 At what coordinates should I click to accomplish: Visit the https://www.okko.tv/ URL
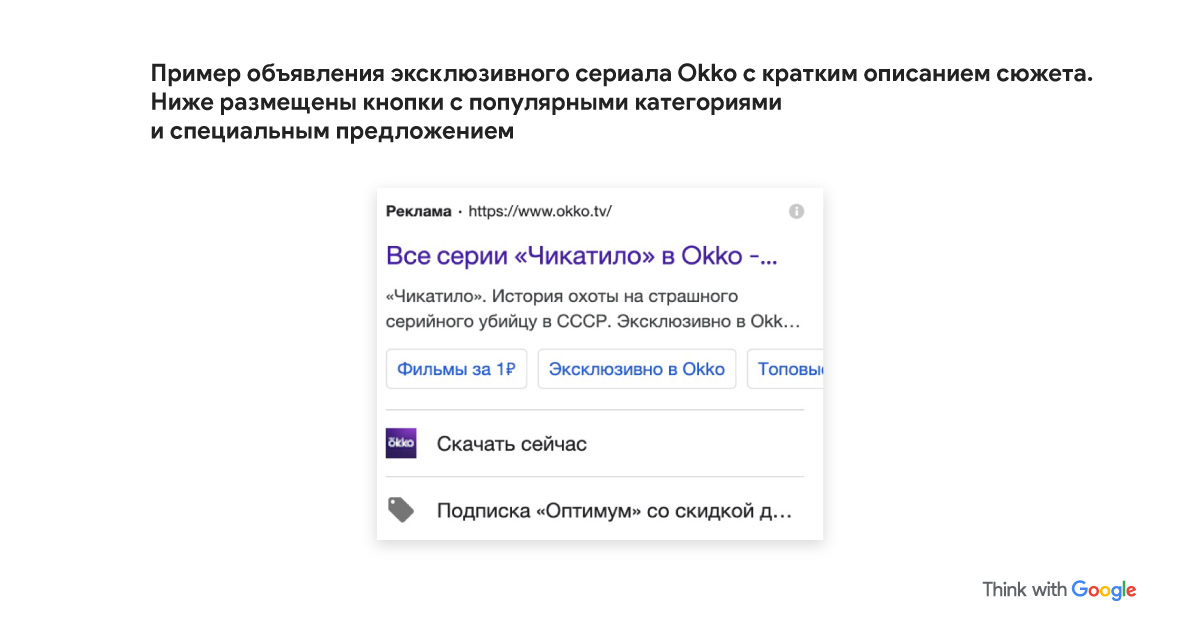(x=540, y=211)
